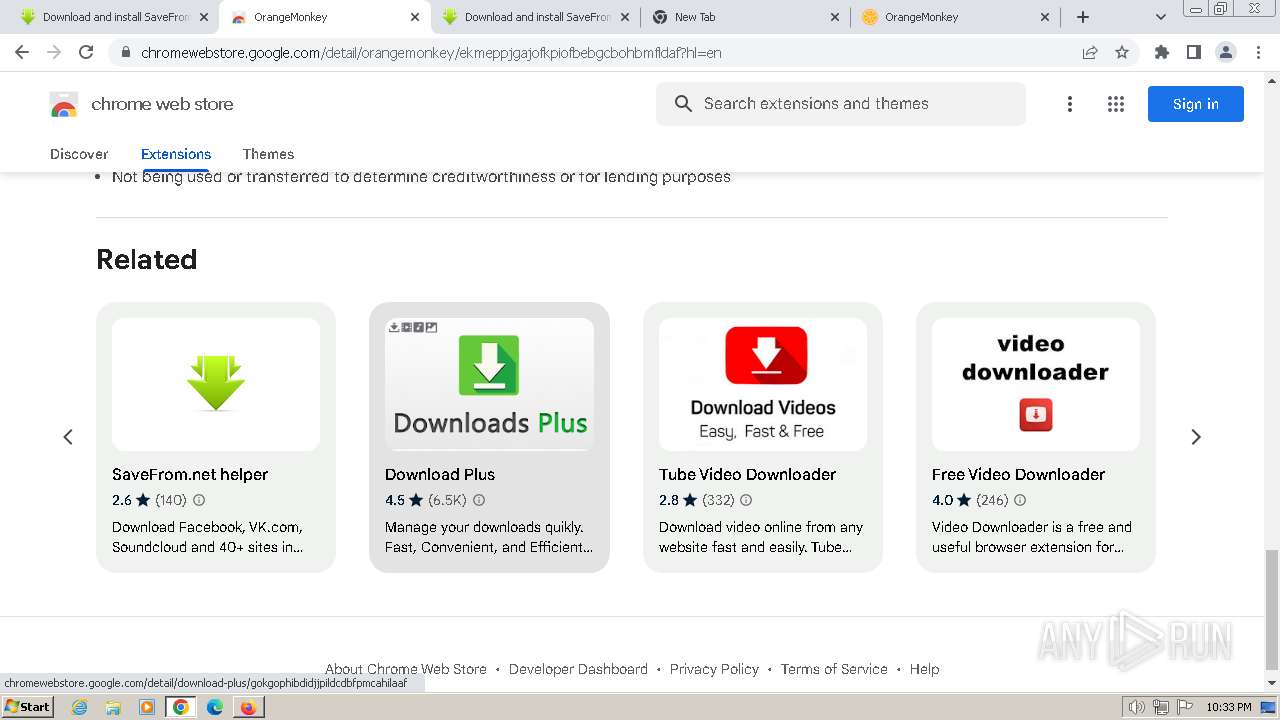Open Windows Media Player from taskbar
Image resolution: width=1280 pixels, height=720 pixels.
tap(147, 707)
